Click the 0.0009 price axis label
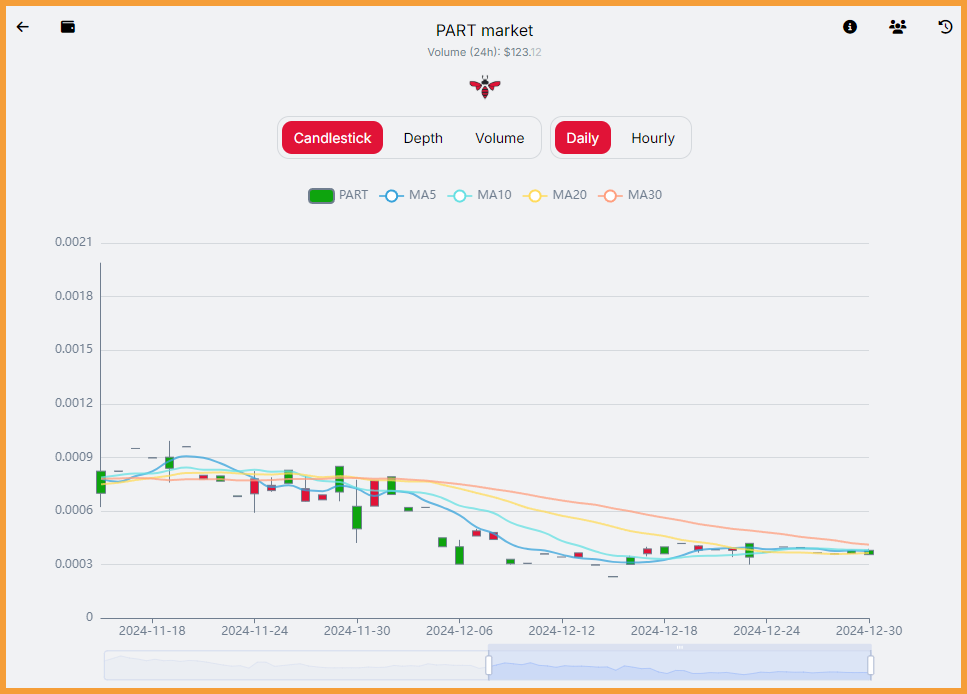The width and height of the screenshot is (967, 694). (x=73, y=457)
